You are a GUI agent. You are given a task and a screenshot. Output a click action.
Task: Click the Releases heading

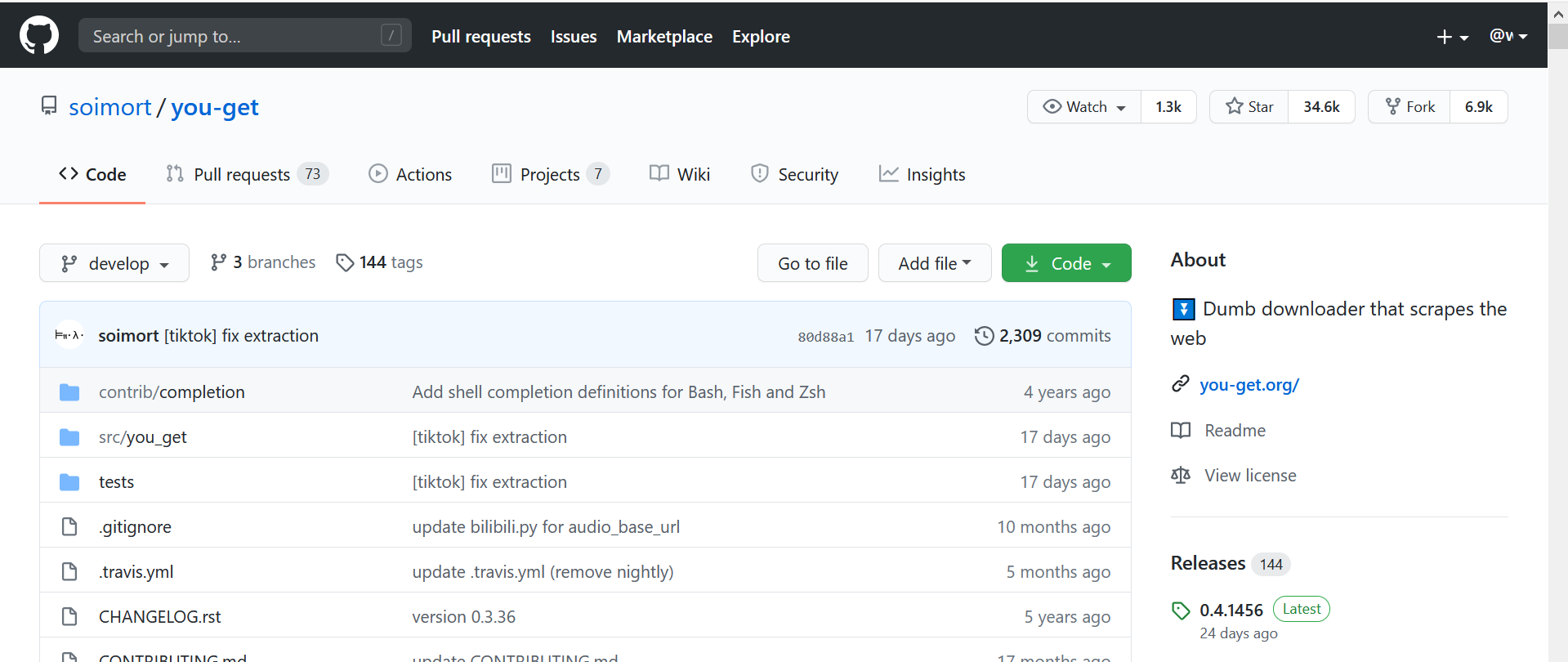[1208, 563]
